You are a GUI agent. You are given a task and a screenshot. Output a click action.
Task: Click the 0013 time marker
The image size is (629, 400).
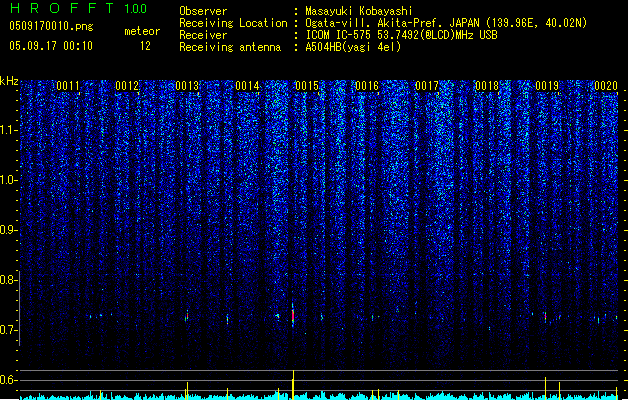(187, 86)
